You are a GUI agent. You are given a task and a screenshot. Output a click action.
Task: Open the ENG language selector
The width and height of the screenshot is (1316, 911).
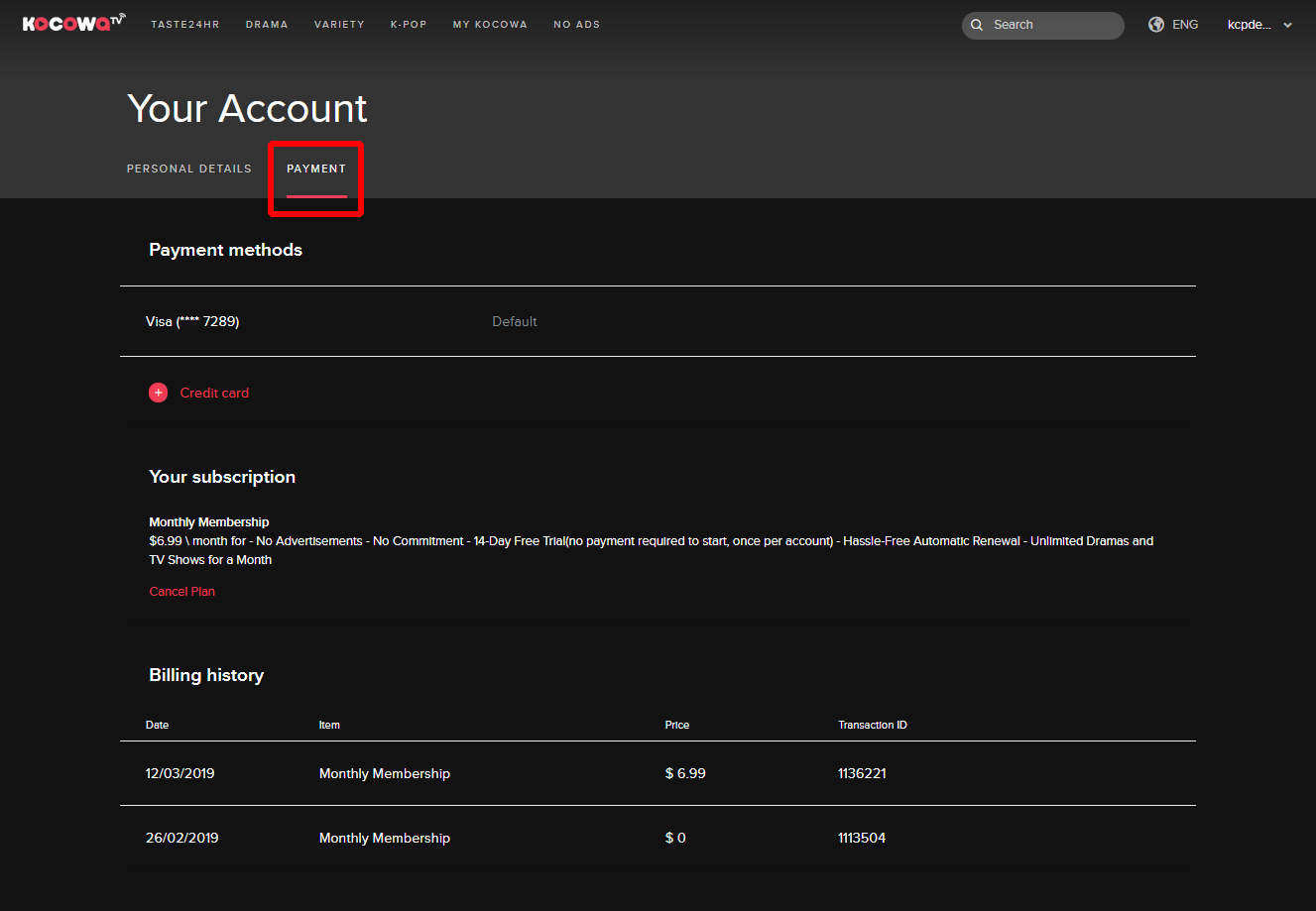coord(1185,25)
